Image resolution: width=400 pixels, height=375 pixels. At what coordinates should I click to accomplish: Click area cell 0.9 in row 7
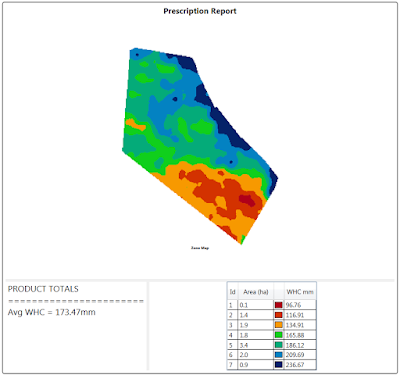pyautogui.click(x=256, y=365)
